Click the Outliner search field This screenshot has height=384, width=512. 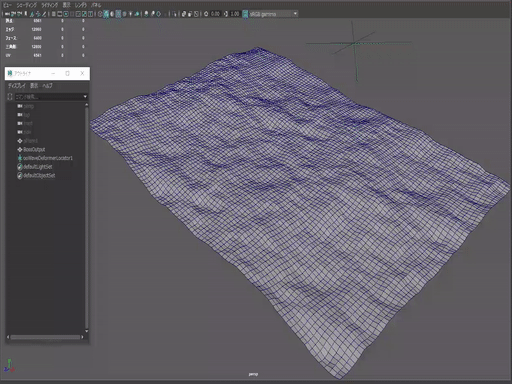click(x=48, y=97)
